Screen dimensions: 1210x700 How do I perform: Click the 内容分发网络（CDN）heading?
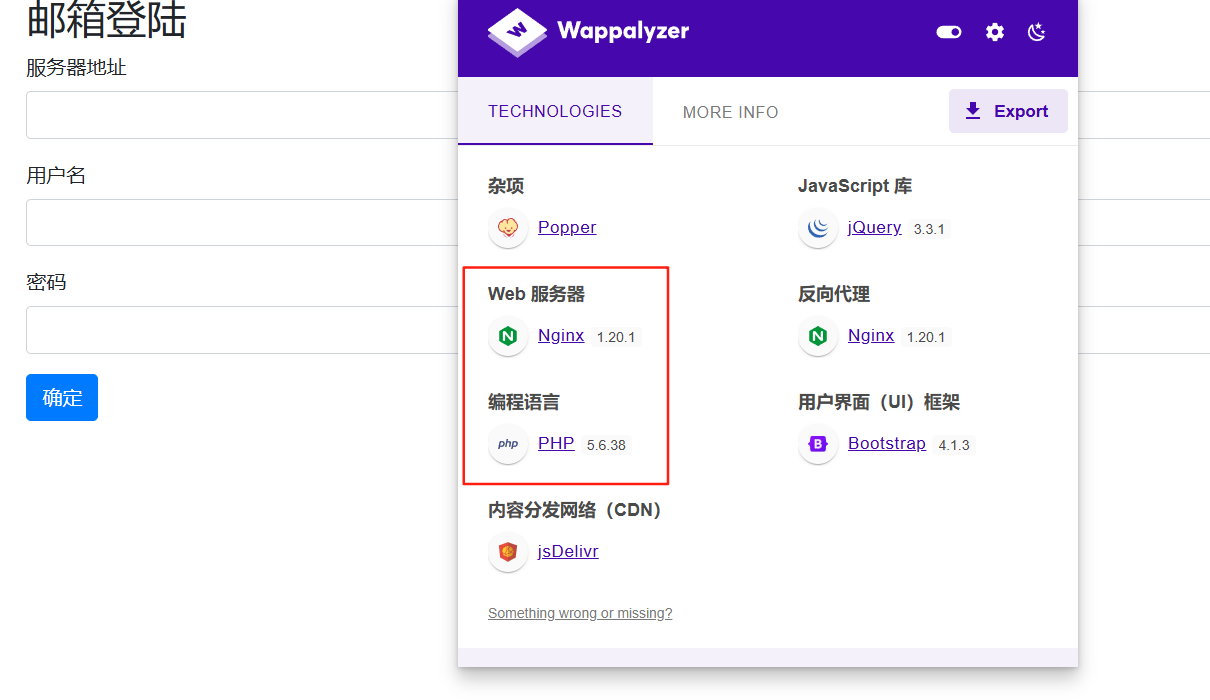[x=576, y=510]
